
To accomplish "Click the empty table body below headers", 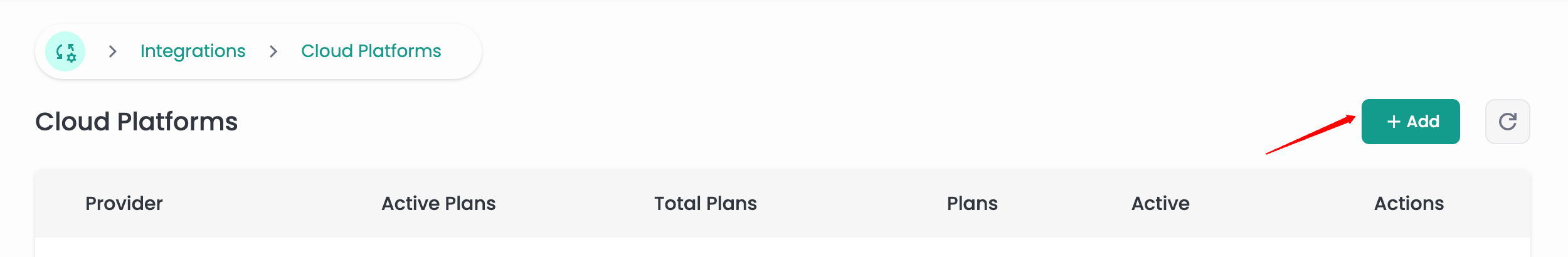I will [x=783, y=248].
